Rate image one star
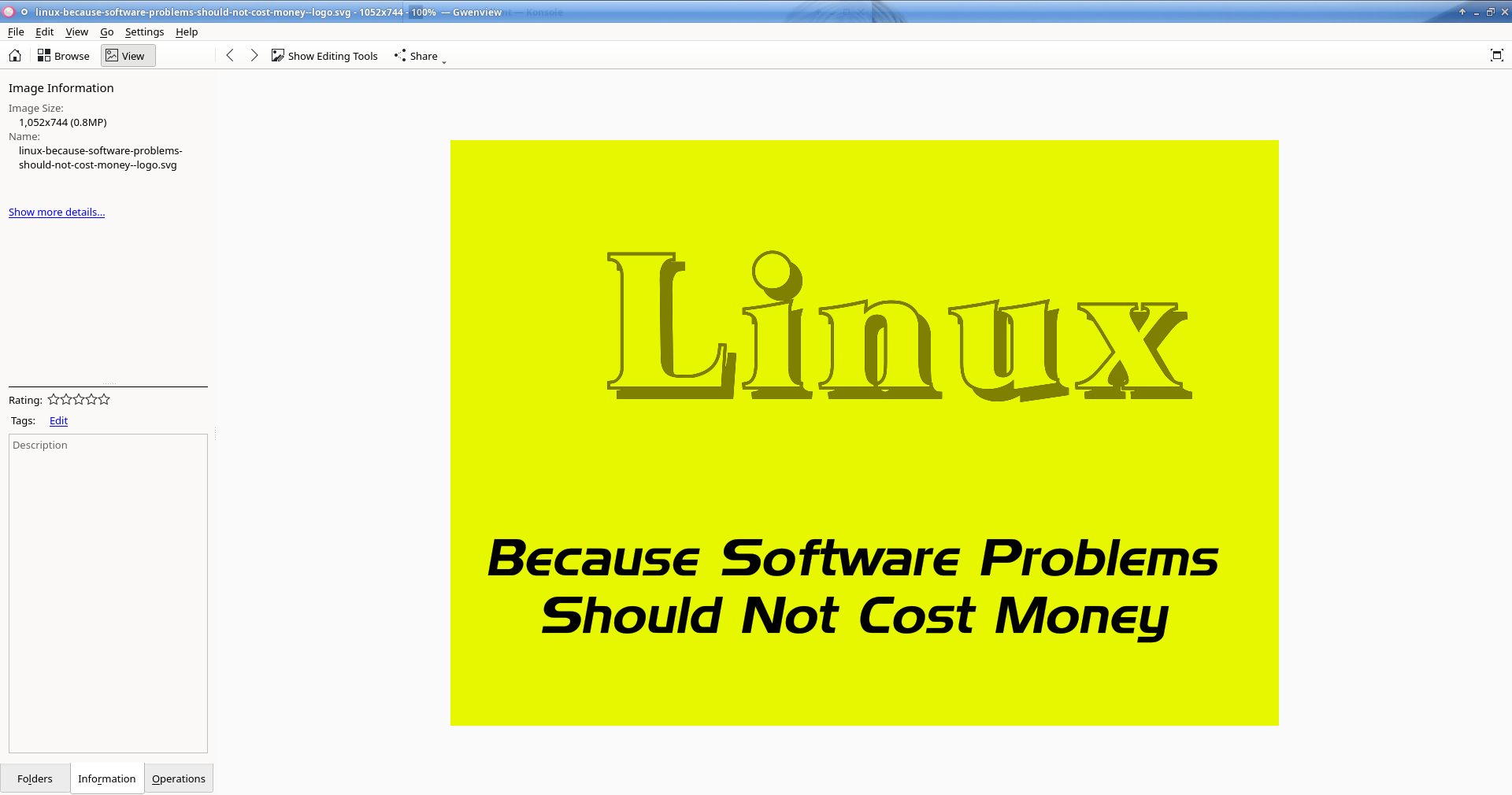 54,400
